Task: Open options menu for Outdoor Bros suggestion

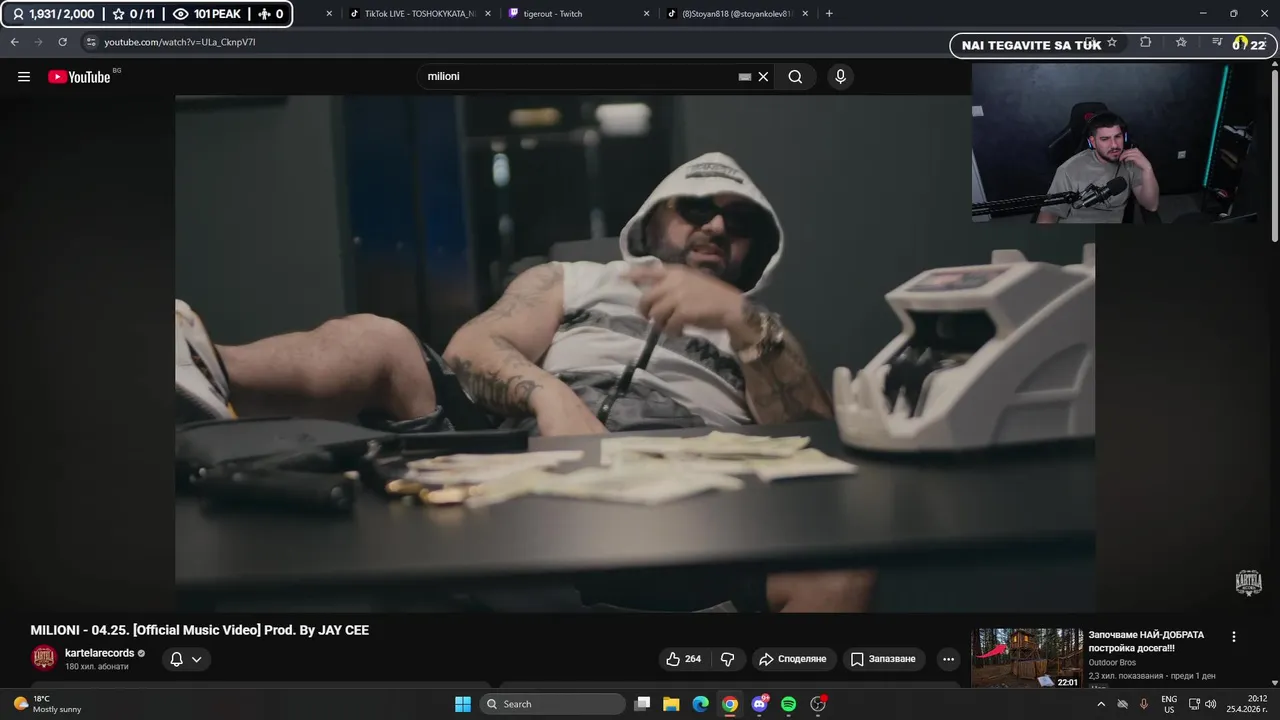Action: pos(1233,636)
